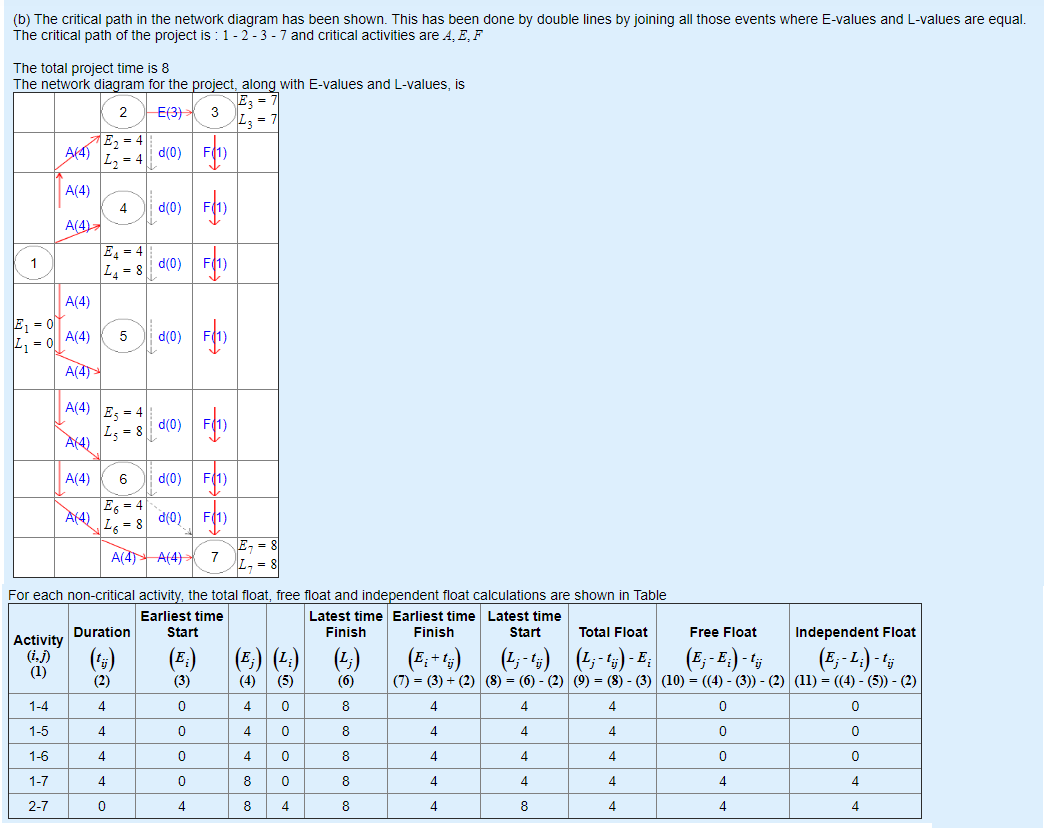Click the d(0) label beside node 4
This screenshot has height=828, width=1044.
[x=170, y=208]
